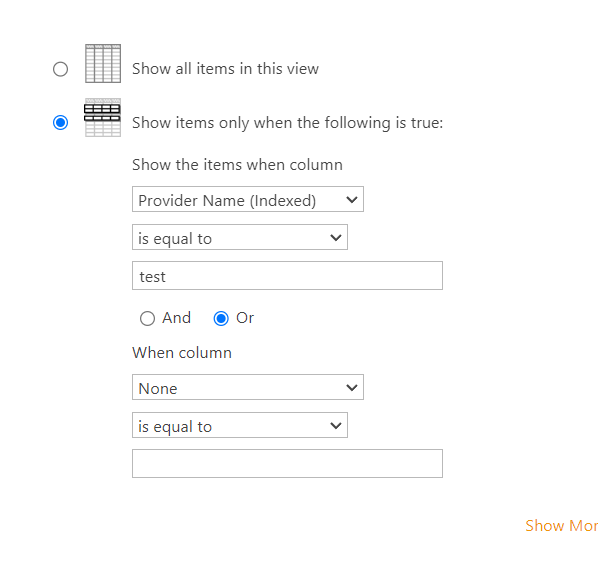Screen dimensions: 598x569
Task: Click the And label text
Action: [x=176, y=318]
